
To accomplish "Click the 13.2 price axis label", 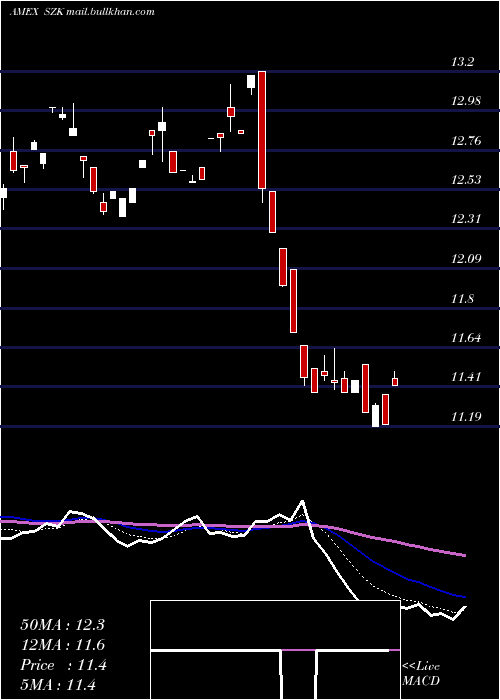I will coord(462,62).
